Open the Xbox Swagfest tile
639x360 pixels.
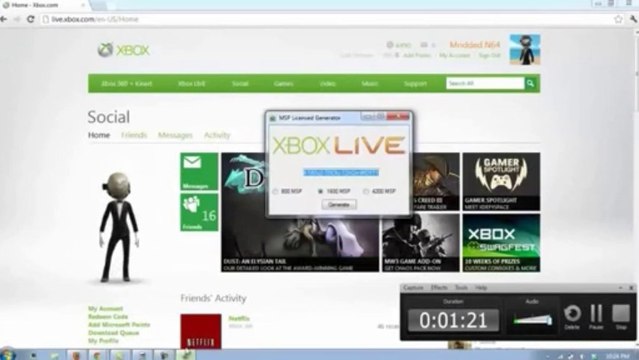pyautogui.click(x=501, y=243)
